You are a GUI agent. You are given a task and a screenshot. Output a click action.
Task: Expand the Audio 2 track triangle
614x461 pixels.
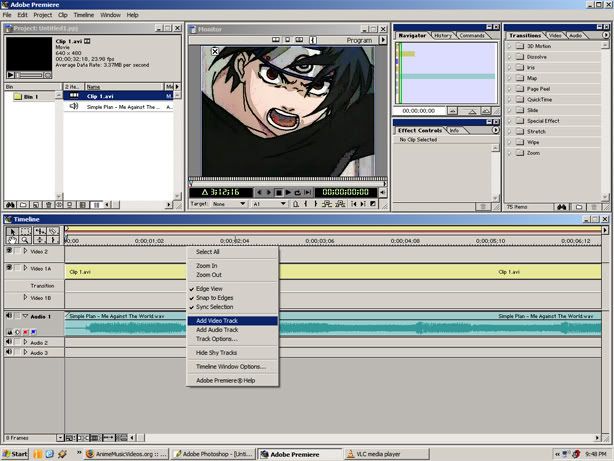(25, 342)
